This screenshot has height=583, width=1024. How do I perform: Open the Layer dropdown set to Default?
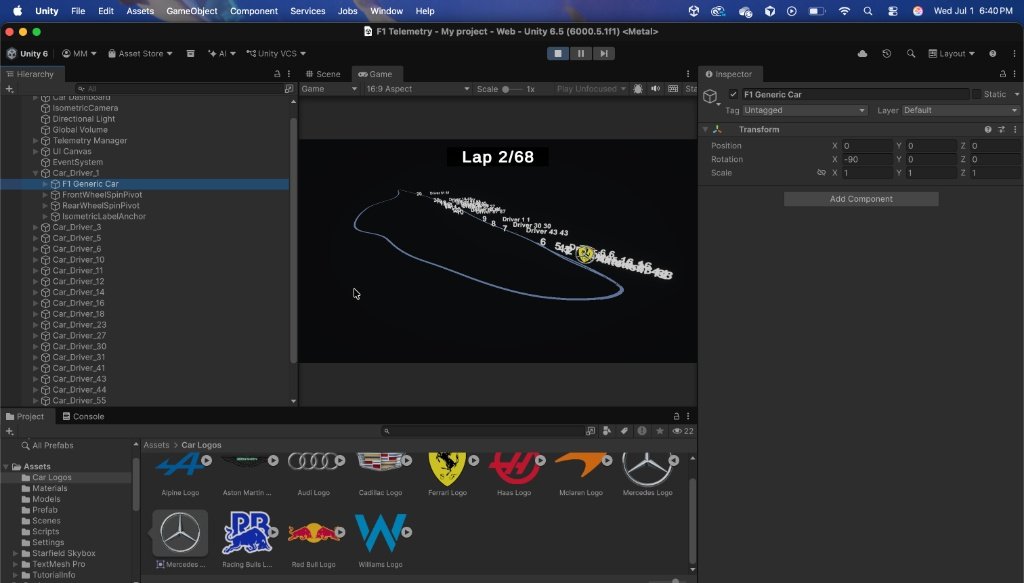coord(961,110)
